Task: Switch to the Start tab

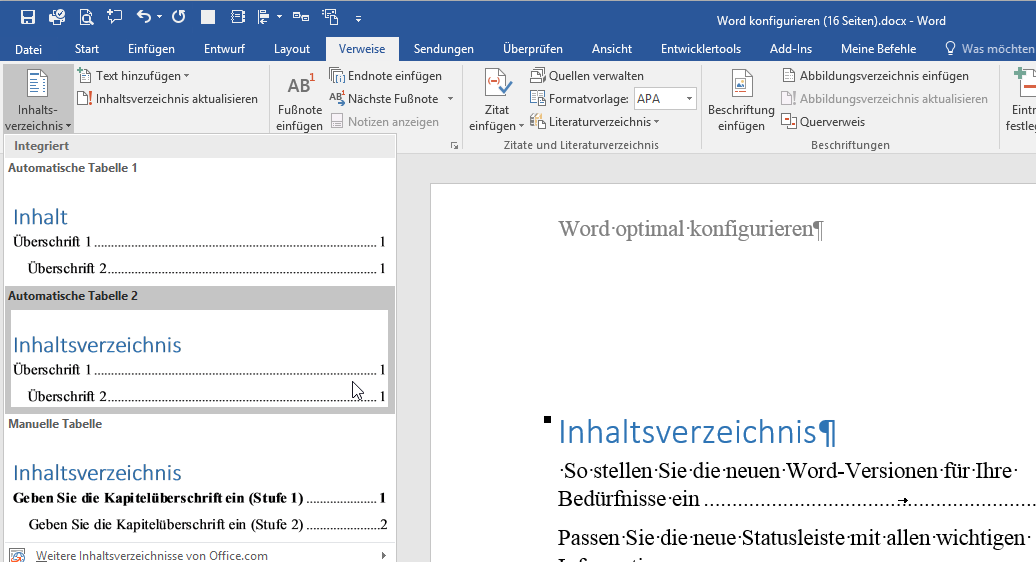Action: [87, 49]
